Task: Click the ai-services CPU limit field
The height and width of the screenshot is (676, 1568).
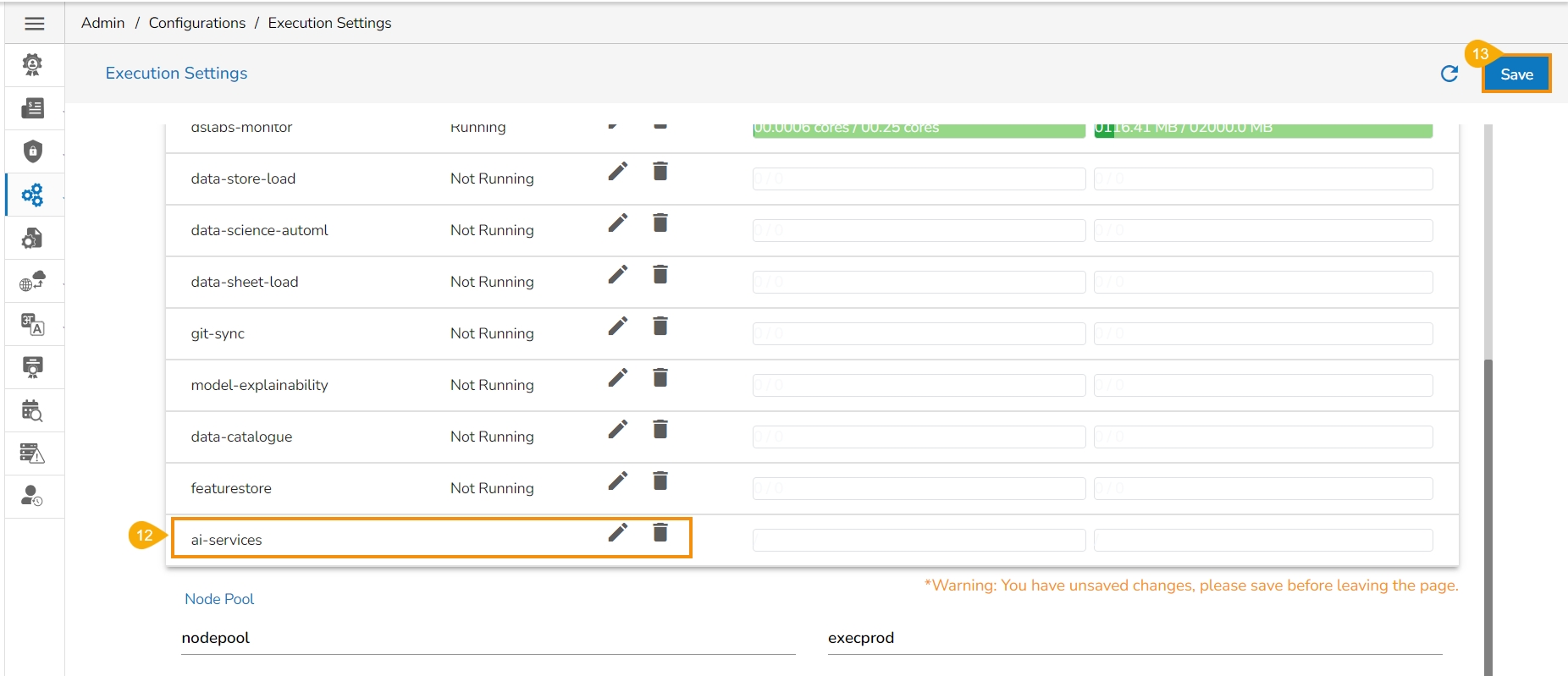Action: 919,540
